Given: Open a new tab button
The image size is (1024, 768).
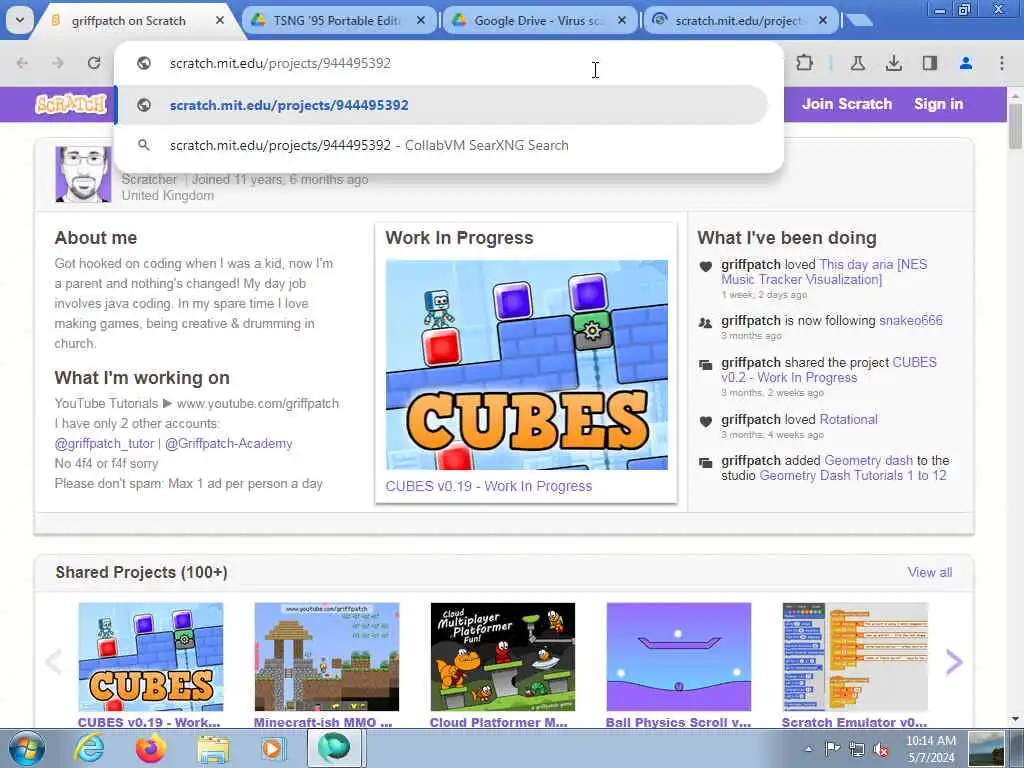Looking at the screenshot, I should tap(859, 20).
